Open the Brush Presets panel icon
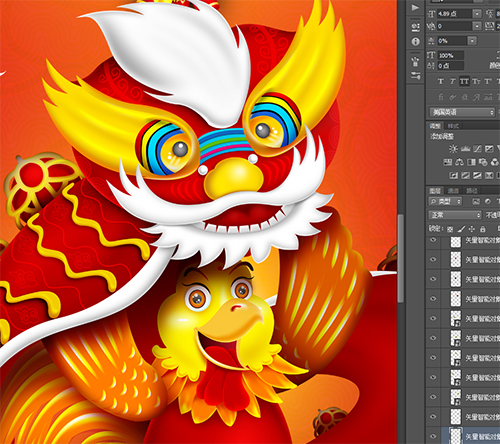500x444 pixels. tap(416, 61)
